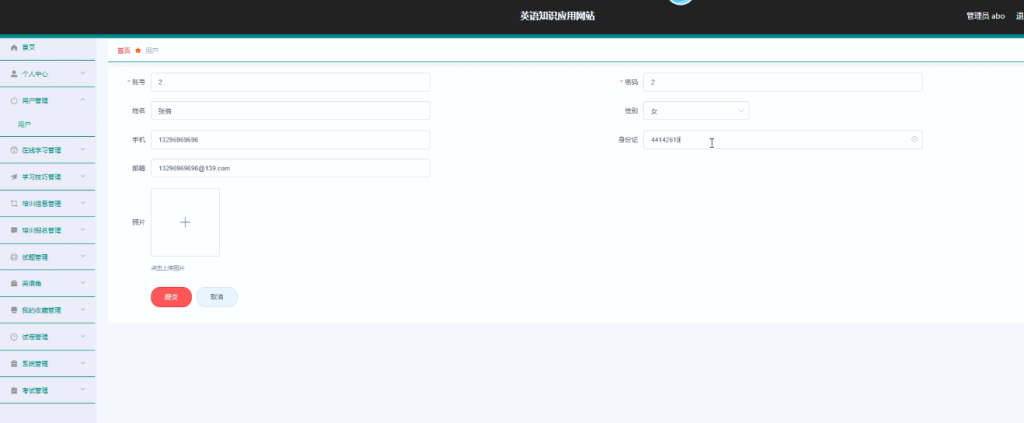Click the 点击上传照片 hint text
Viewport: 1024px width, 423px height.
tap(168, 268)
